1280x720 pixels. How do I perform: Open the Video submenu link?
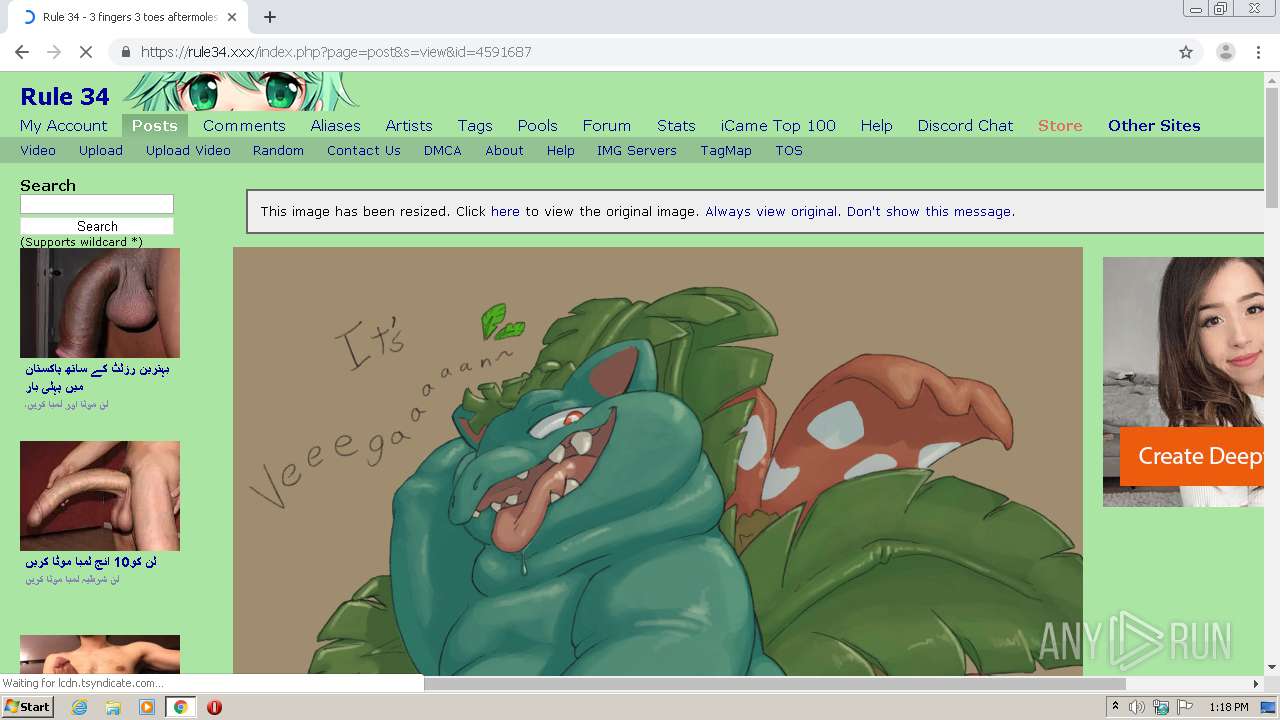pos(38,150)
